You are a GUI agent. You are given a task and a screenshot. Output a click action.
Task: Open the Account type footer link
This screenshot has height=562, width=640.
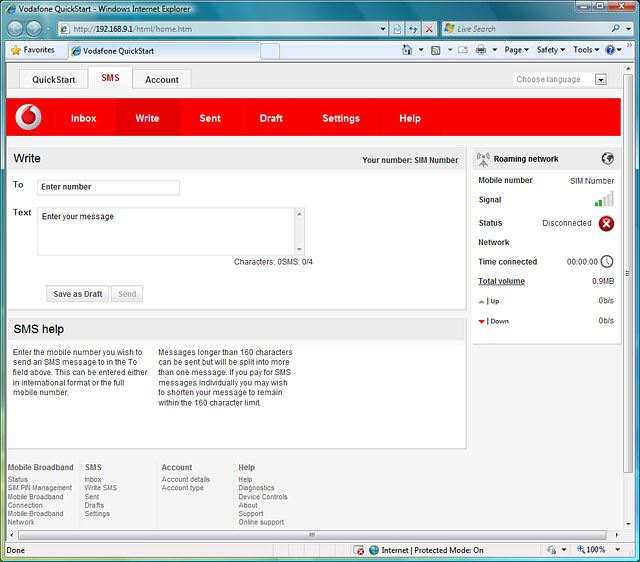coord(182,488)
